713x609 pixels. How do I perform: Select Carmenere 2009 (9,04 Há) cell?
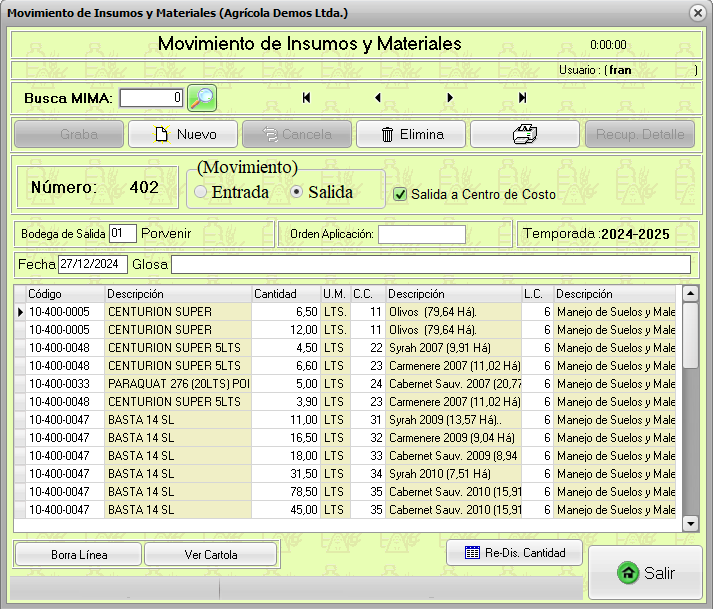click(x=453, y=438)
